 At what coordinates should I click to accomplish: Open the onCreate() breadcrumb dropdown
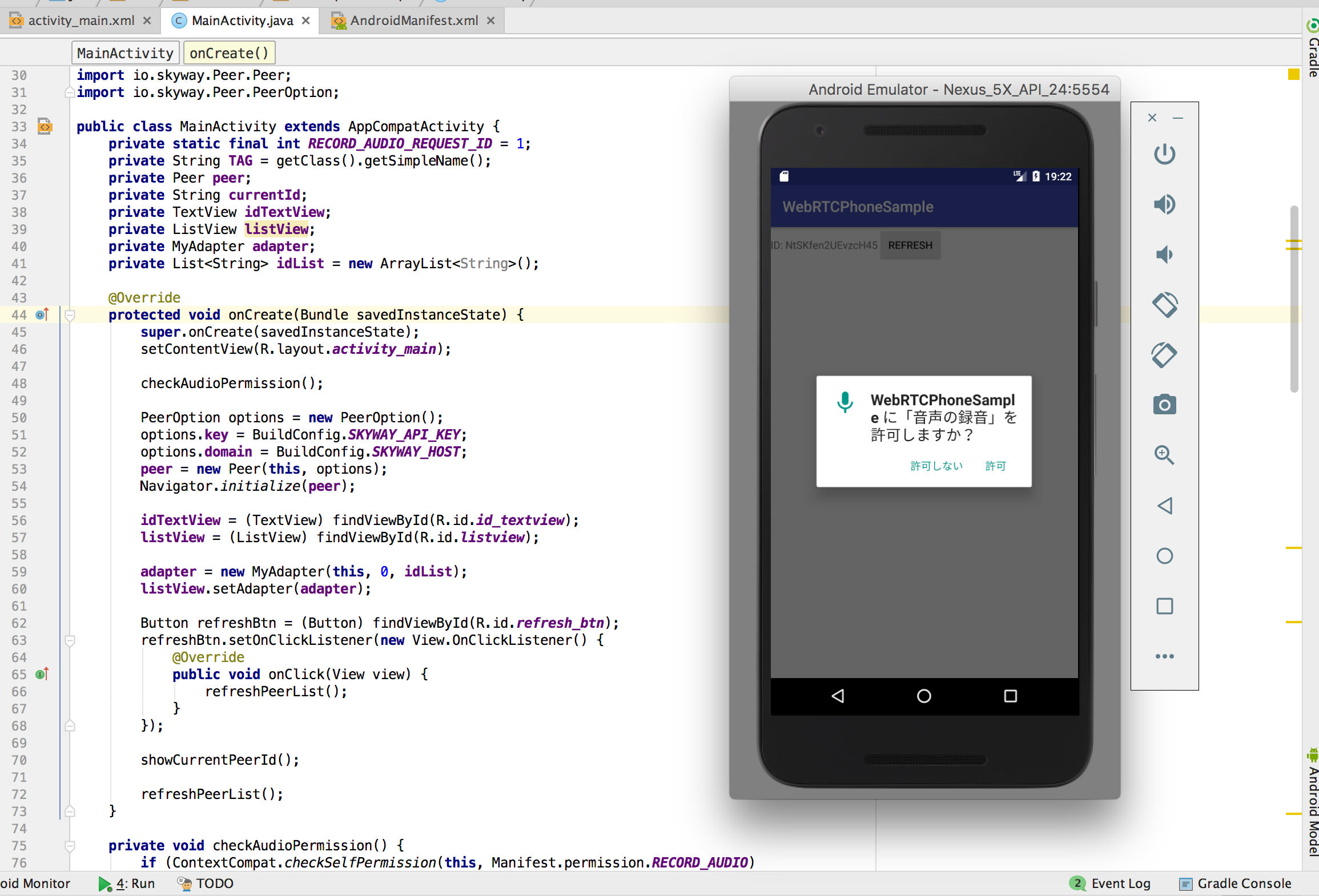[229, 53]
